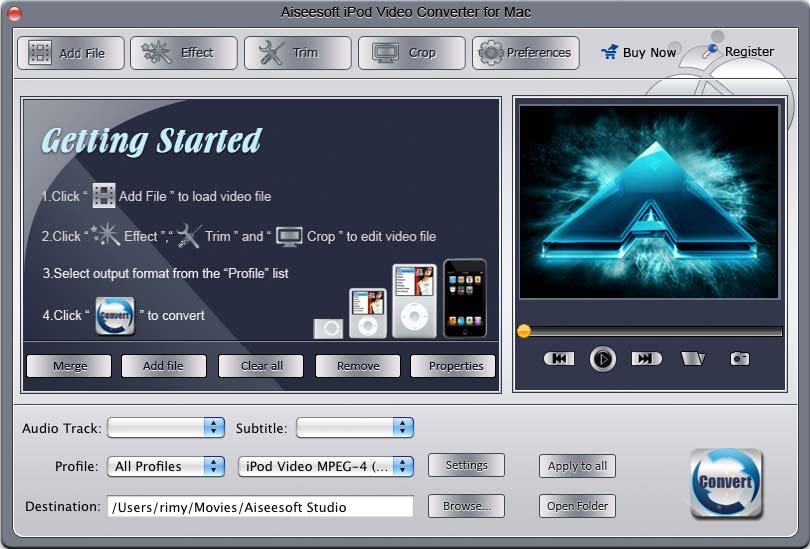Open Preferences from the toolbar
810x549 pixels.
(526, 53)
